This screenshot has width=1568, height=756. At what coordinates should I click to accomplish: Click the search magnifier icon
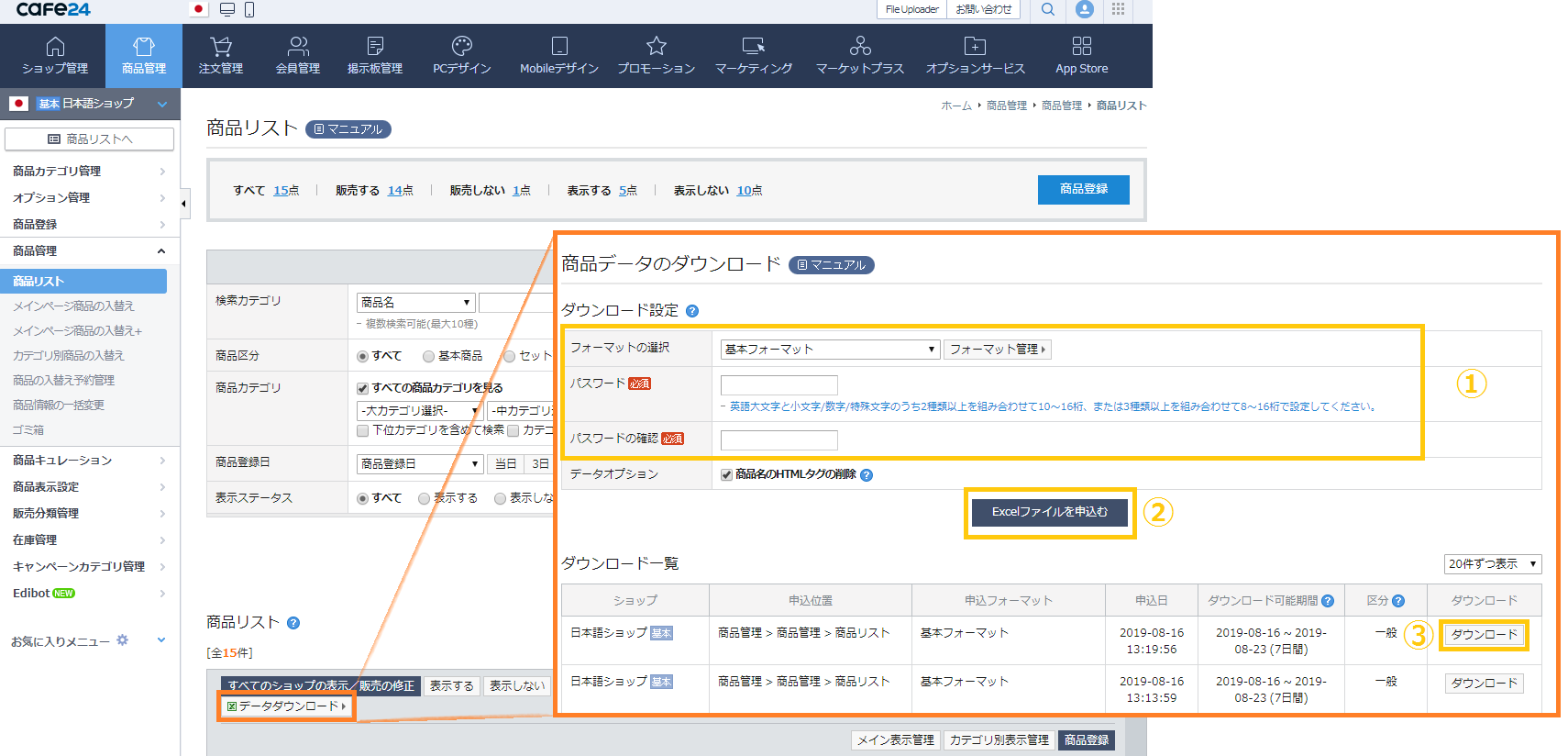point(1047,9)
